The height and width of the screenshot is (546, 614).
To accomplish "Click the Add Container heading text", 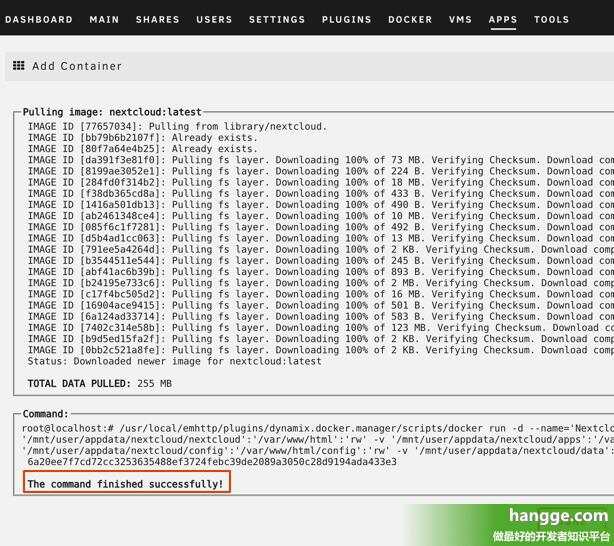I will tap(77, 66).
